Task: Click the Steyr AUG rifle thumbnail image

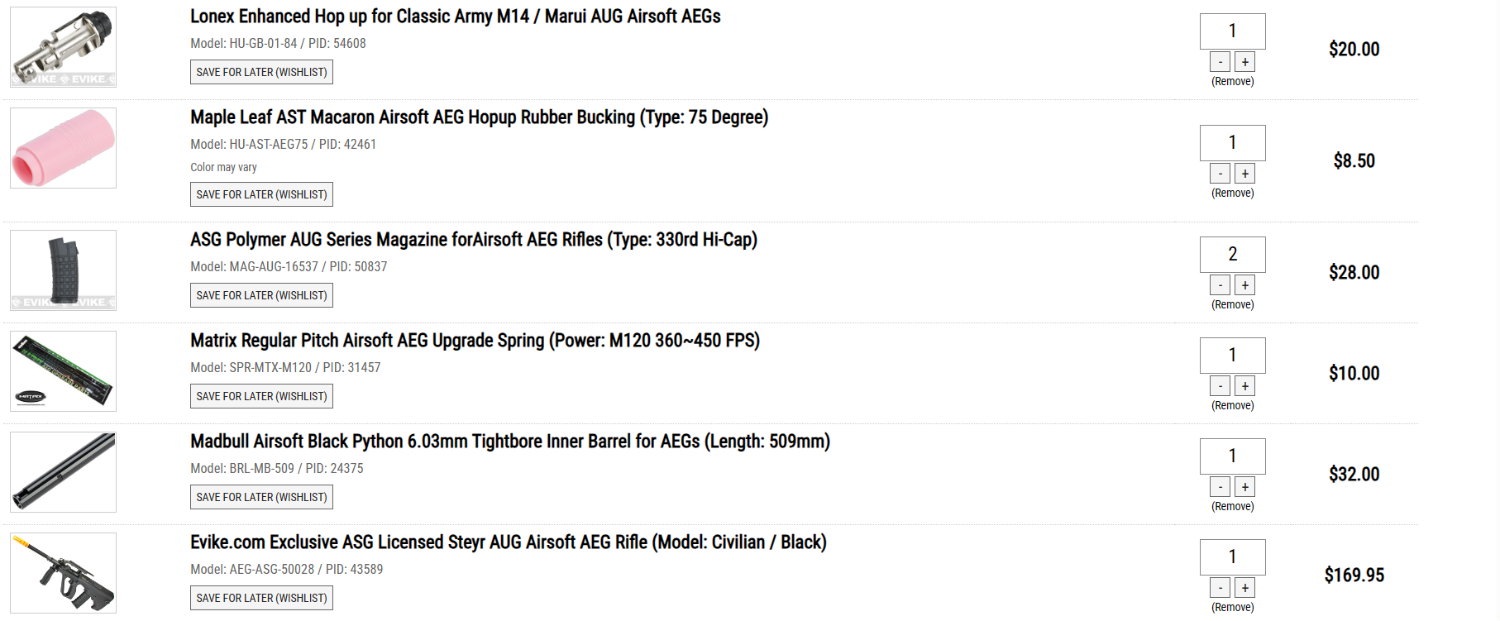Action: point(63,572)
